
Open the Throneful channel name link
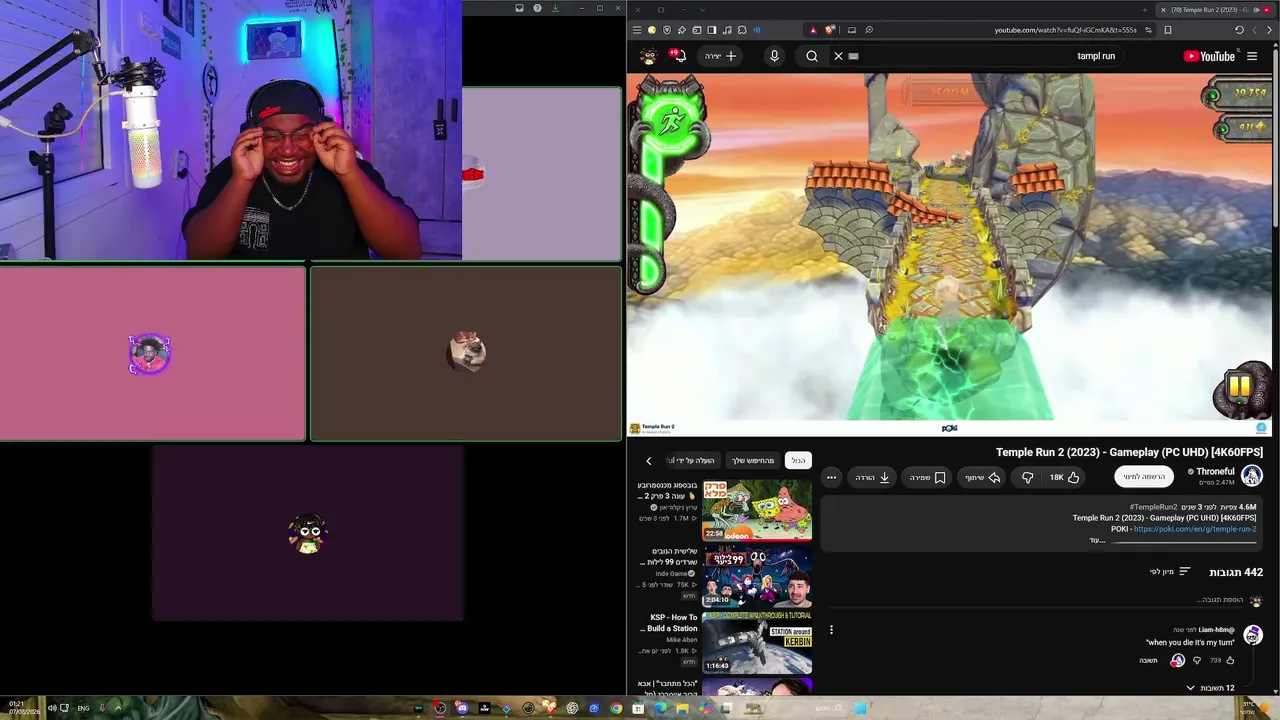pyautogui.click(x=1215, y=471)
